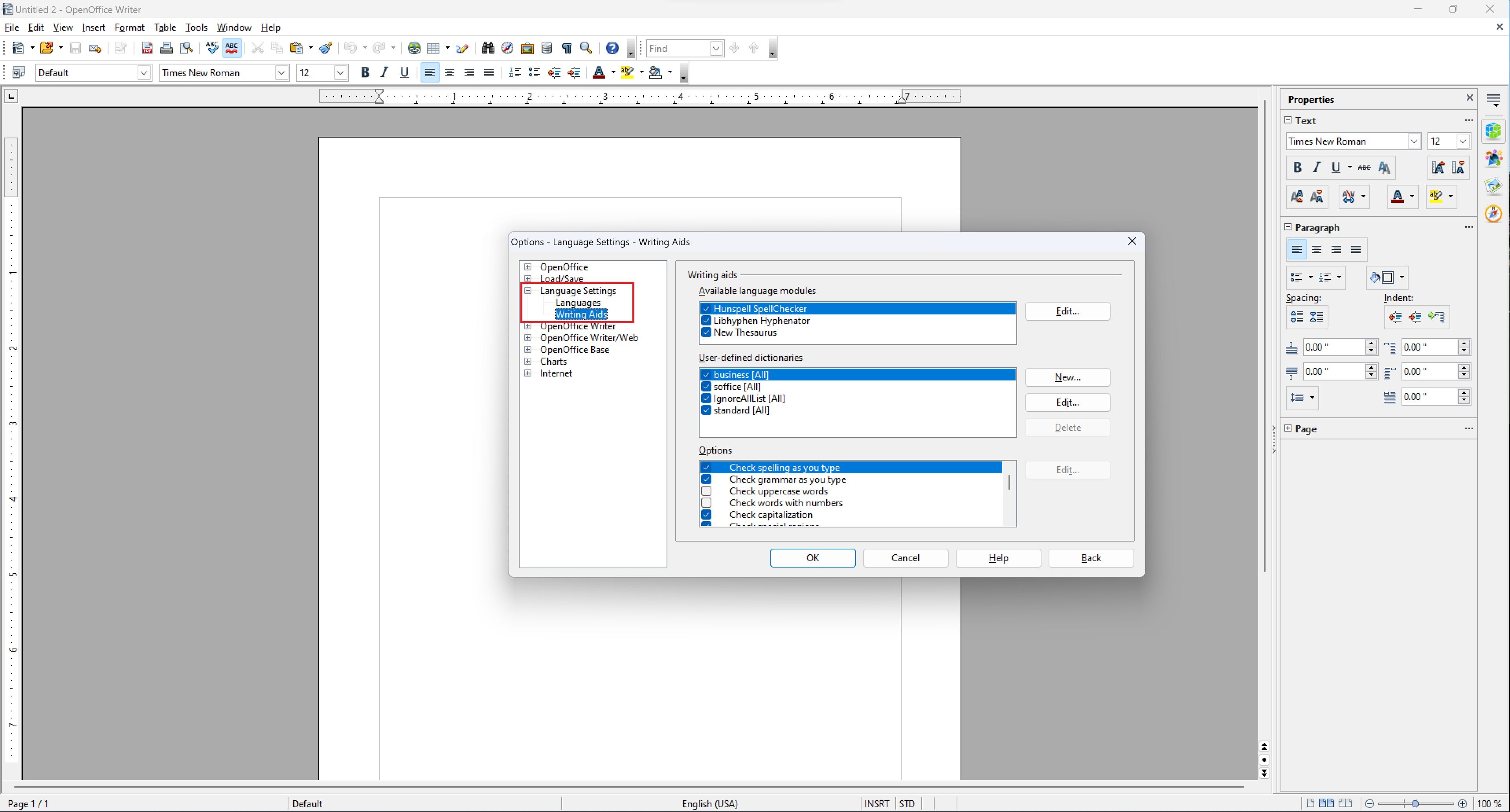This screenshot has height=812, width=1510.
Task: Click the Underline formatting icon
Action: coord(405,72)
